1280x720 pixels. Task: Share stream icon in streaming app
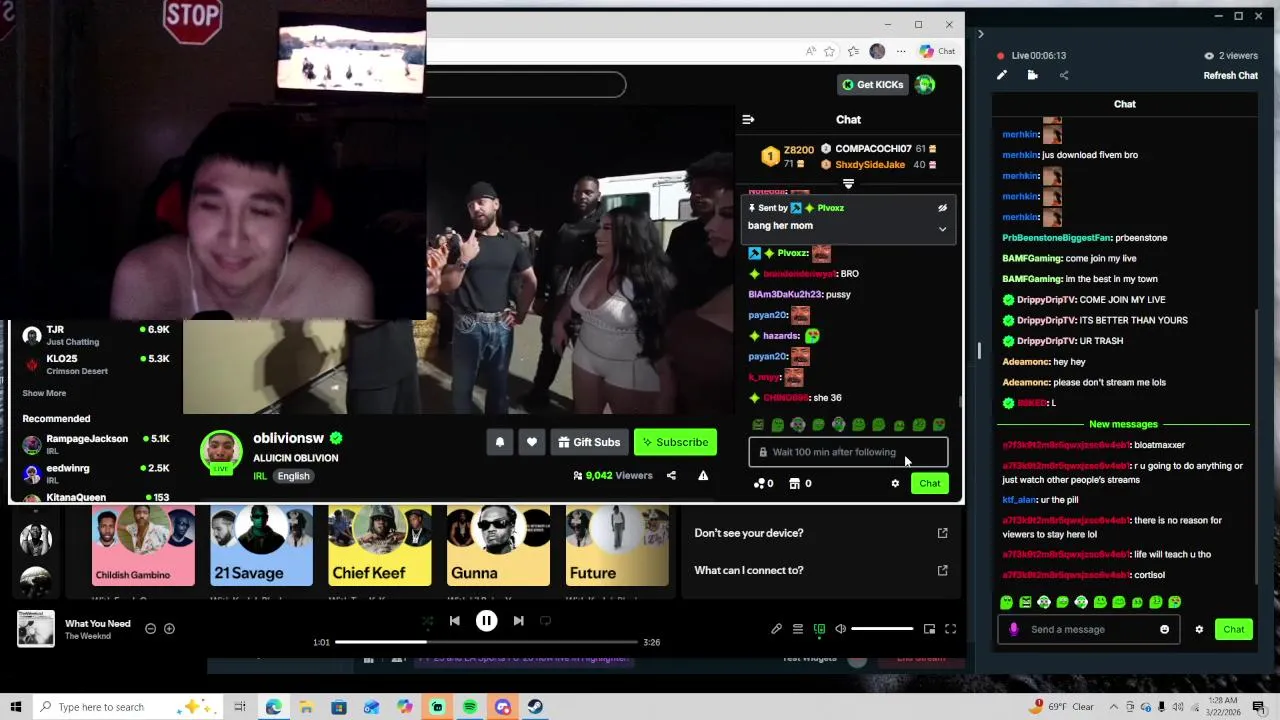[1064, 76]
